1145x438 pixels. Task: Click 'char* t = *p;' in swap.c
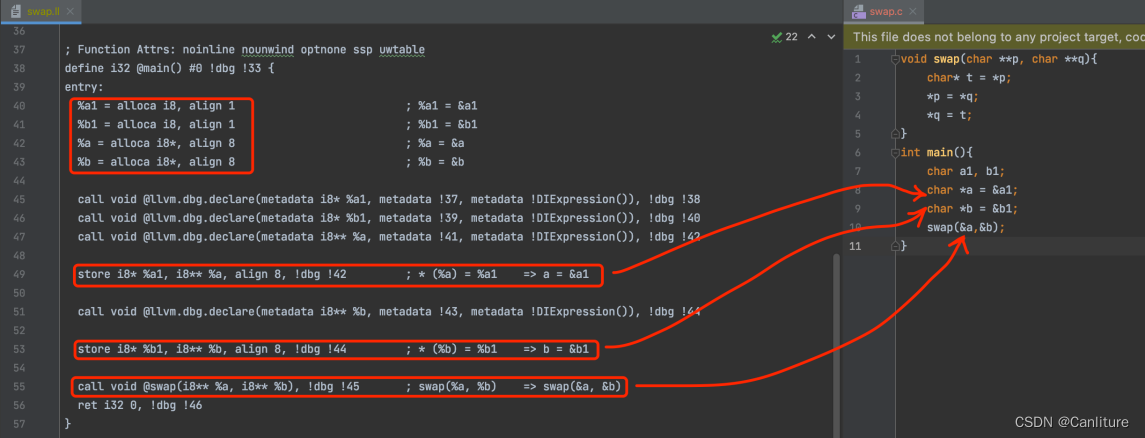(970, 78)
